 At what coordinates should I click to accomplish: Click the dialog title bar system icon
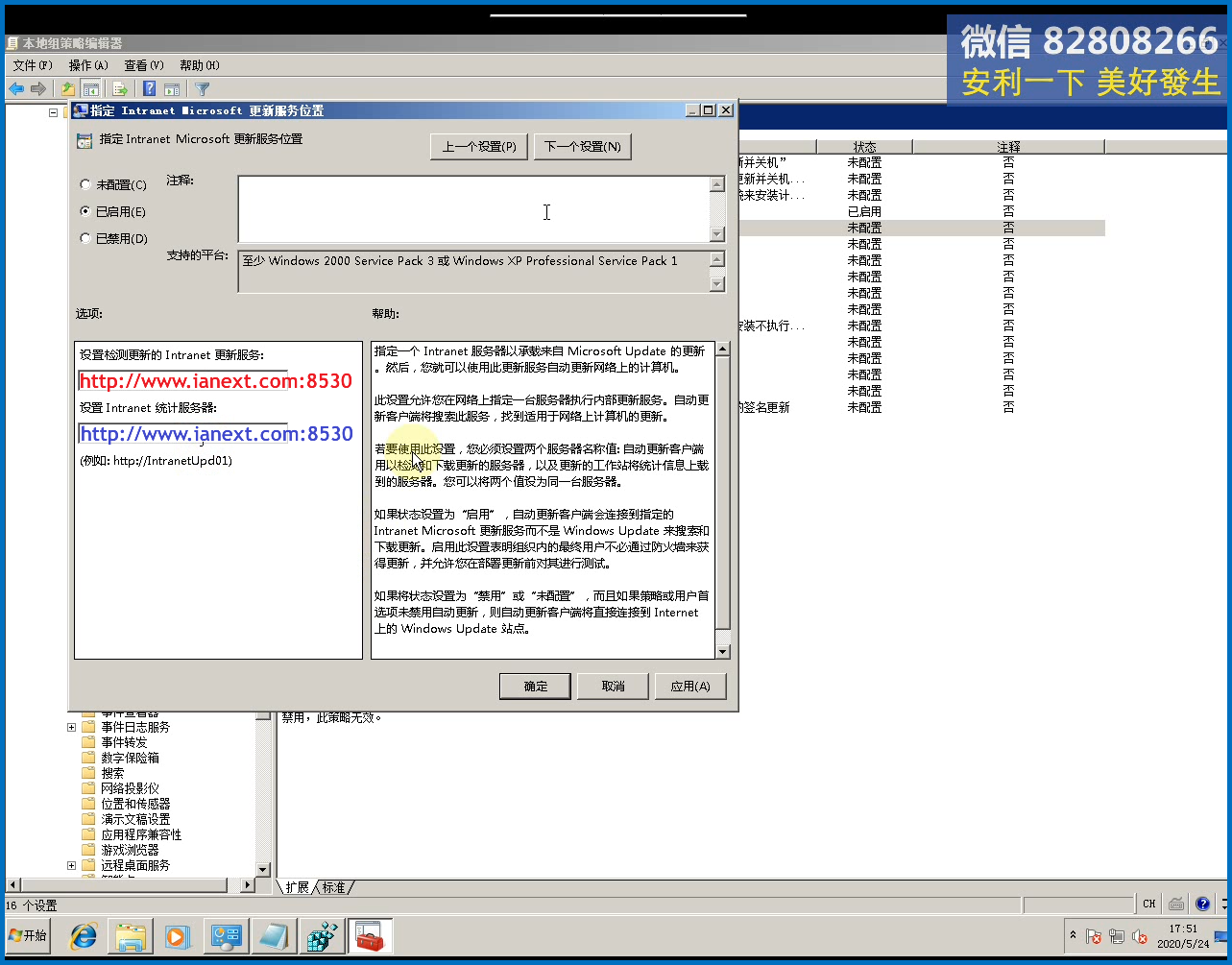click(81, 110)
